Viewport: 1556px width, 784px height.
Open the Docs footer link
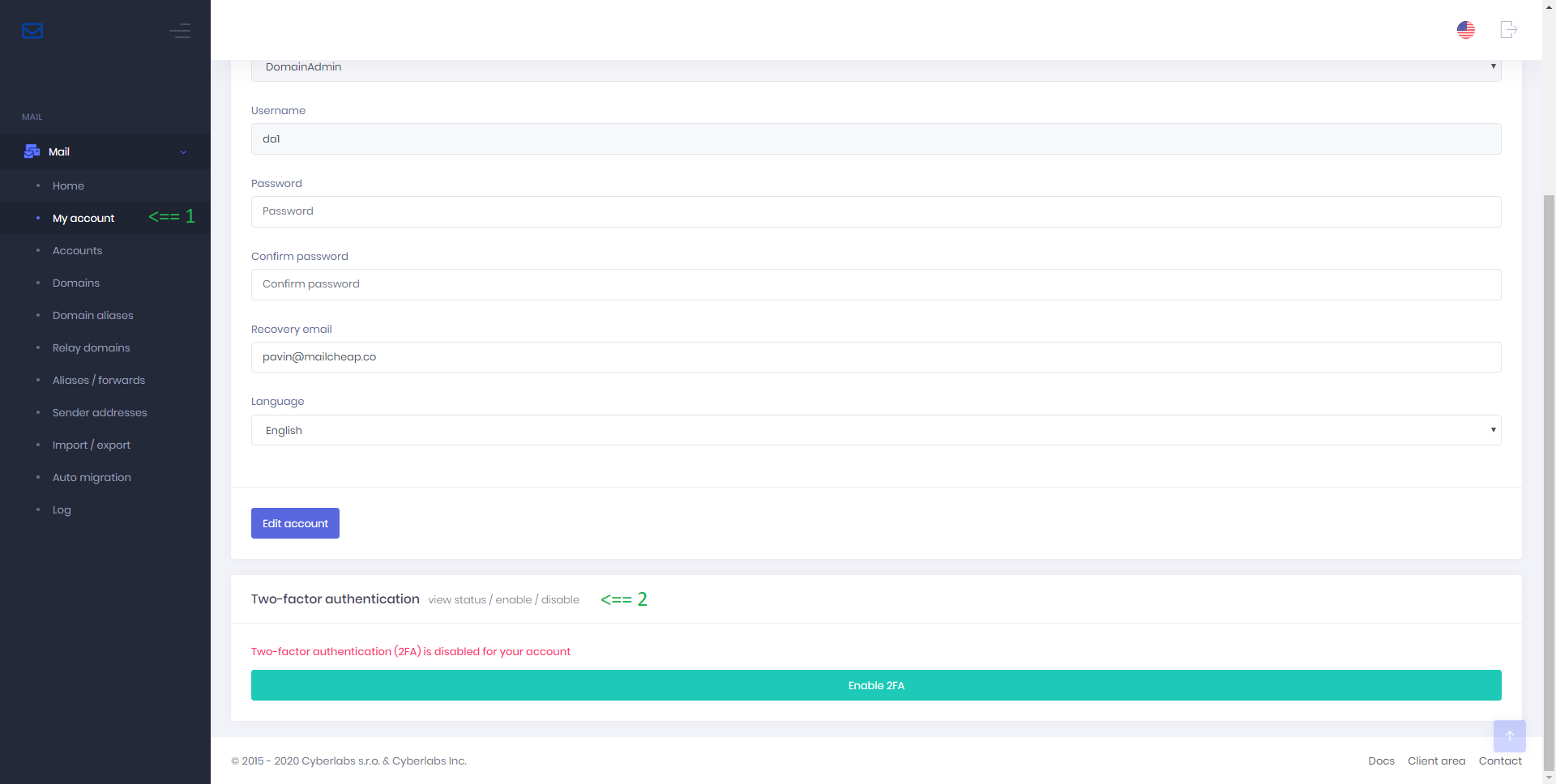coord(1381,761)
